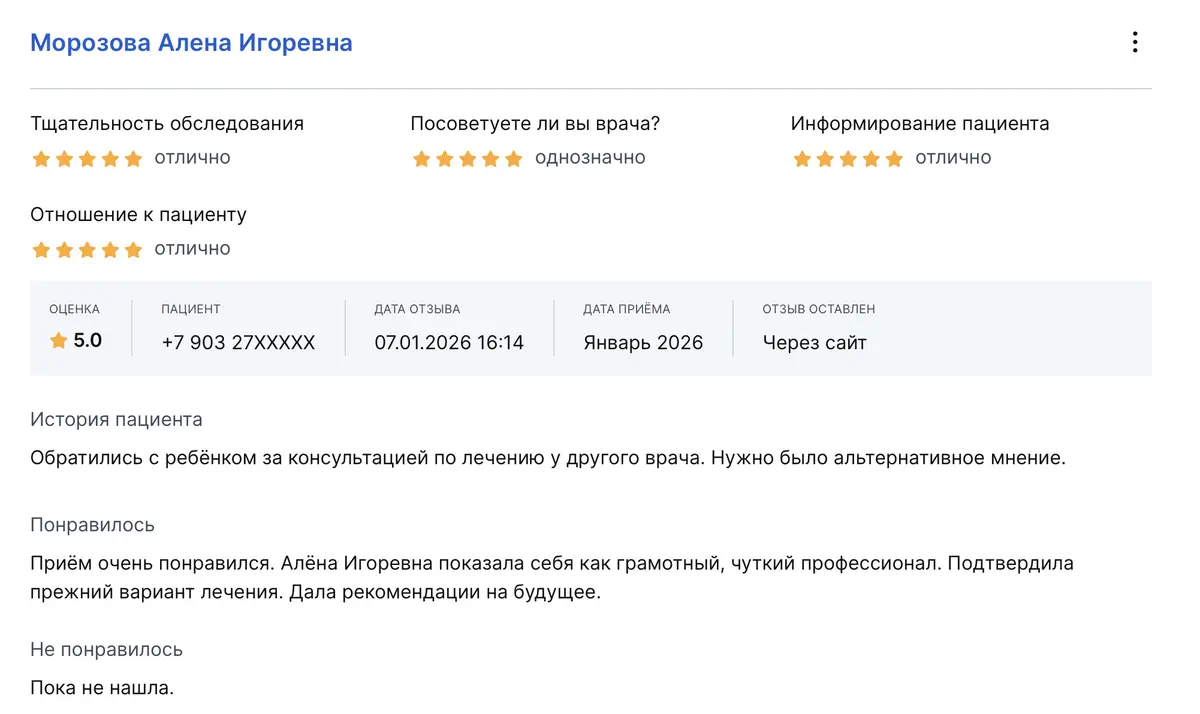This screenshot has height=714, width=1200.
Task: Click the appointment date Январь 2026
Action: click(643, 342)
